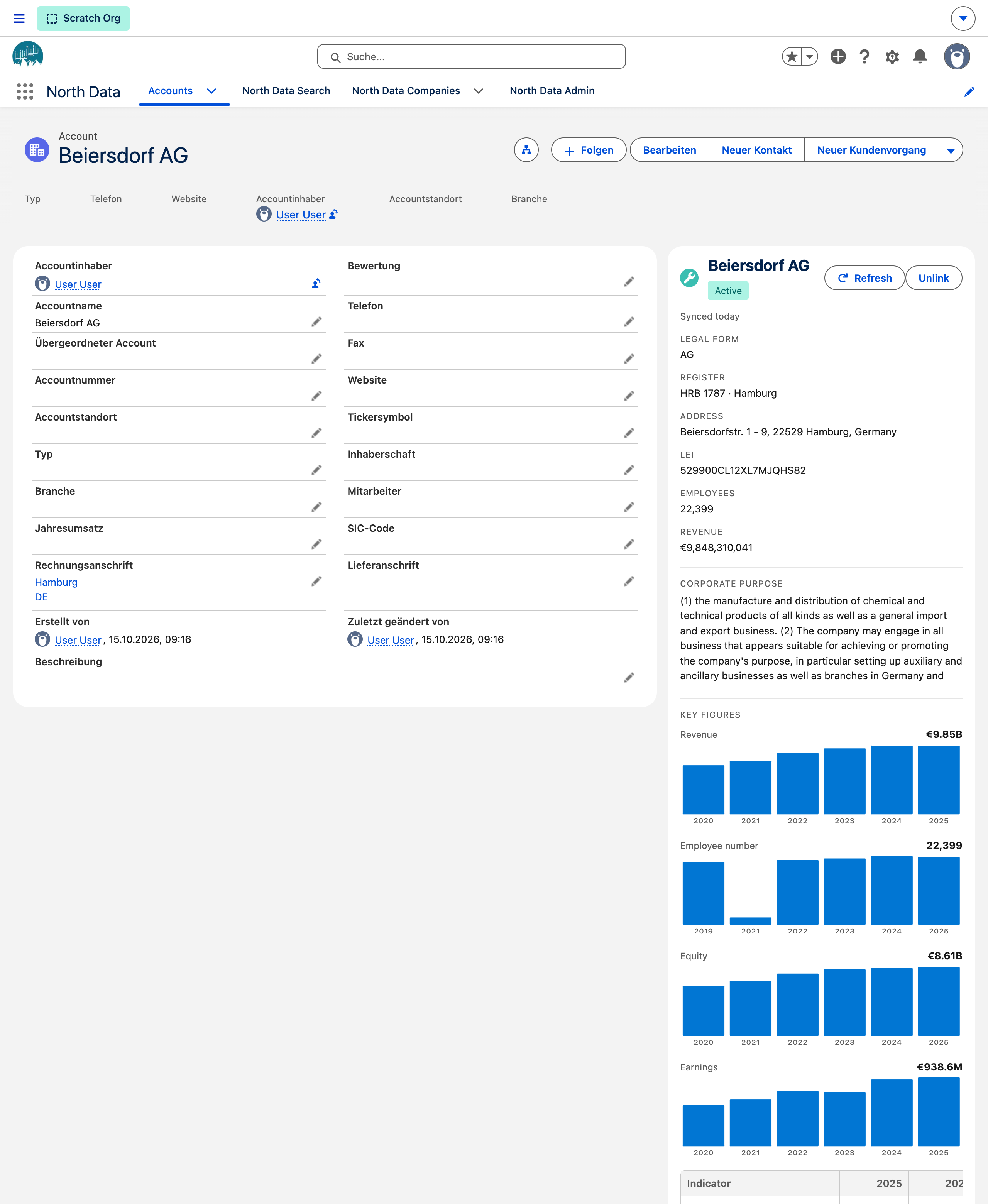Screen dimensions: 988x1204
Task: Open User User link under Erstellt von
Action: (78, 640)
